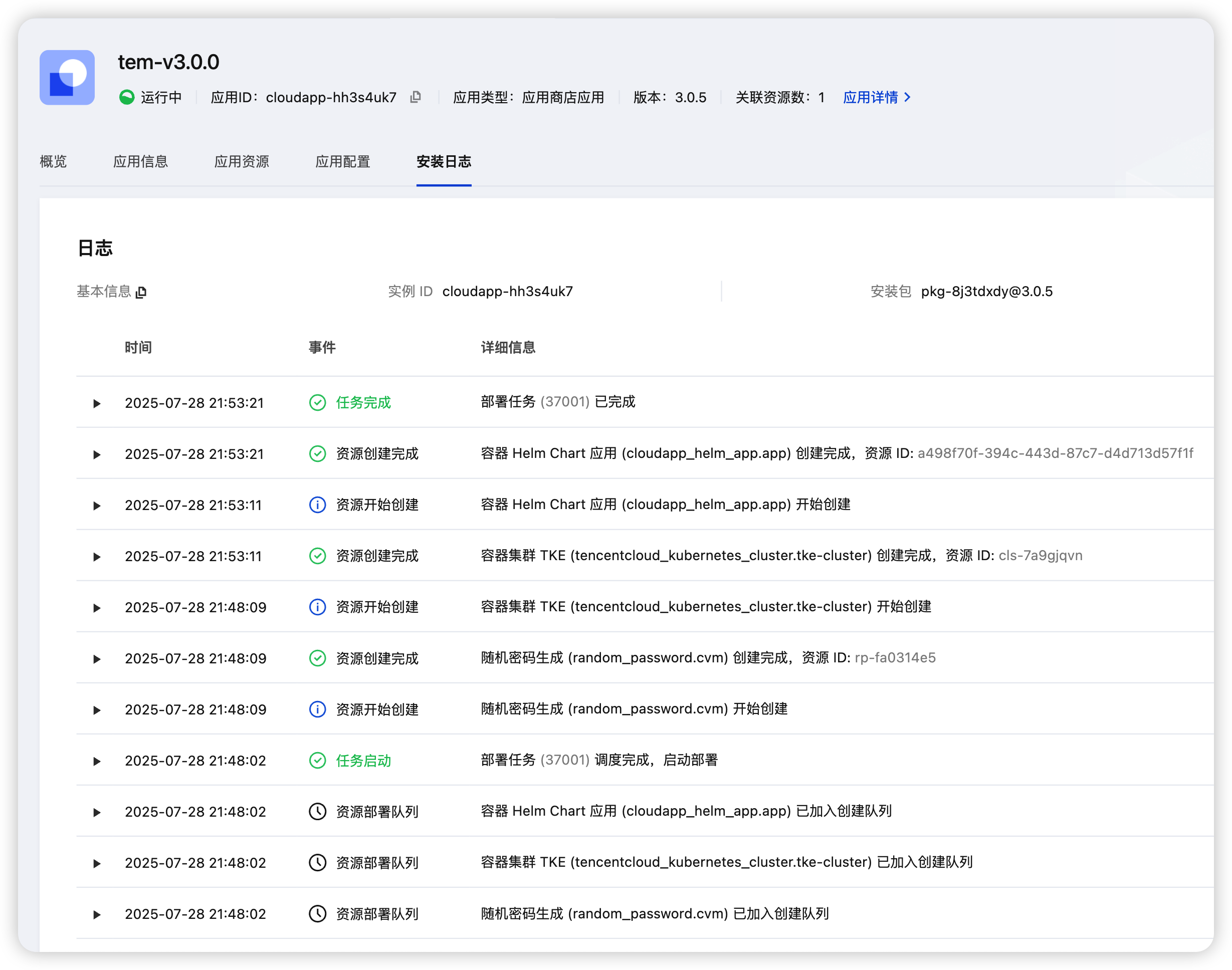
Task: Click clock icon on random_password 资源部署队列 row
Action: 317,914
